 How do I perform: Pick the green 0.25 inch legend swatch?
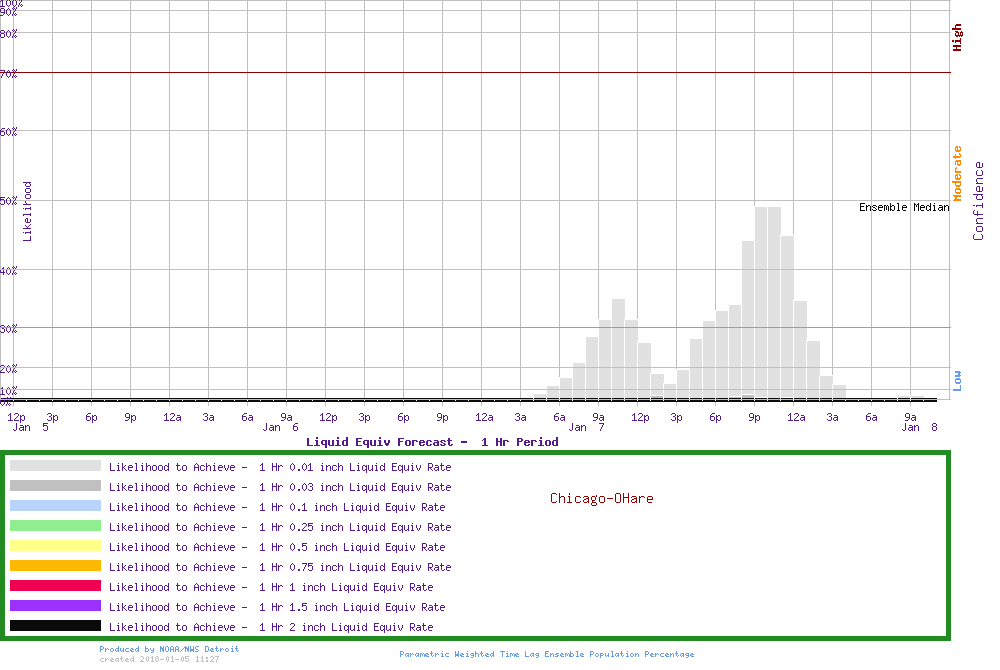55,526
